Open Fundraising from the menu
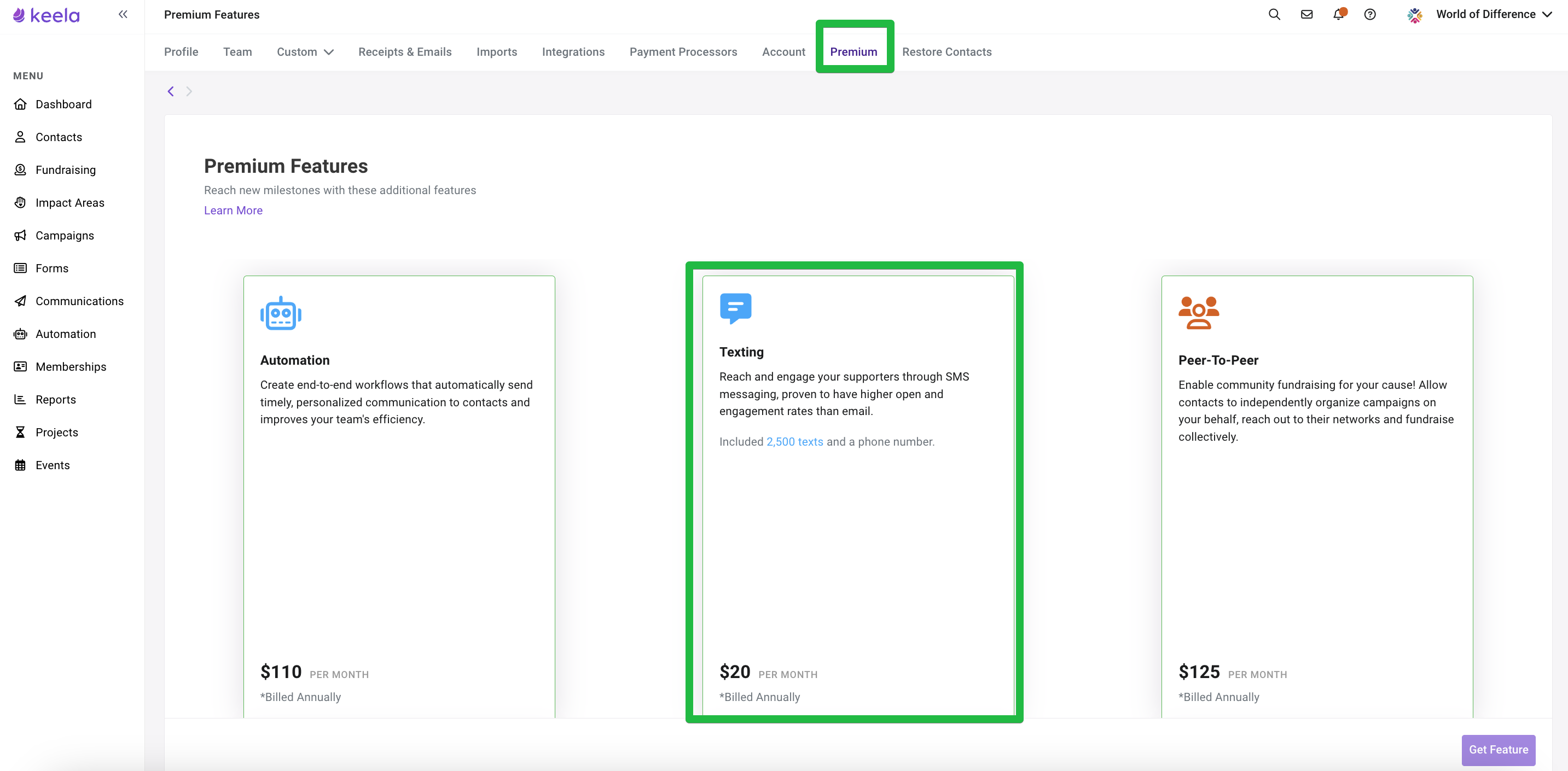The height and width of the screenshot is (771, 1568). (x=65, y=170)
